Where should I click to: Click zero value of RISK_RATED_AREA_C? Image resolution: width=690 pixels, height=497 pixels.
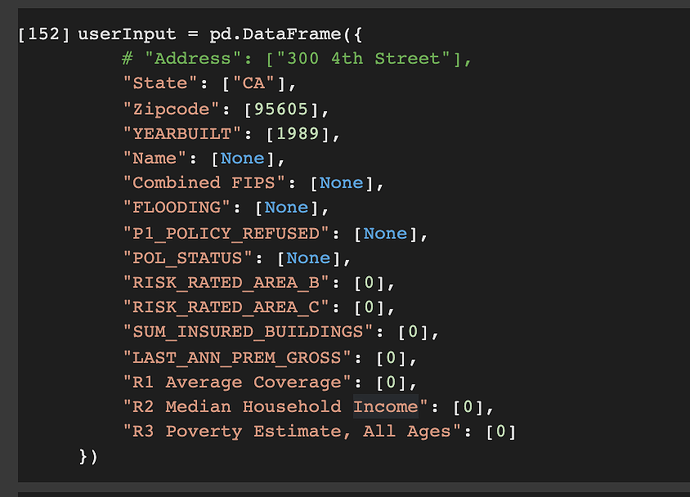click(369, 307)
